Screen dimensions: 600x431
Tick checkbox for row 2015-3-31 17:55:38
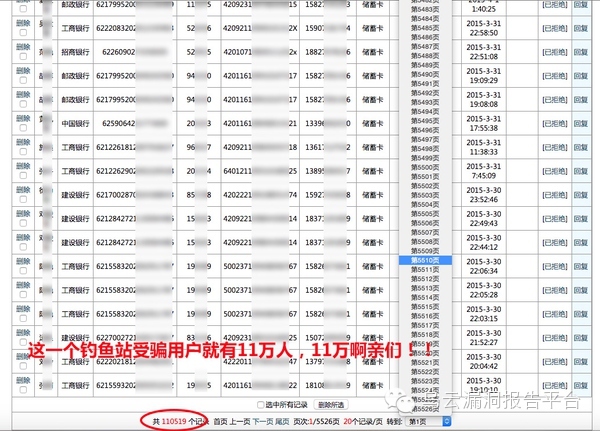coord(23,128)
